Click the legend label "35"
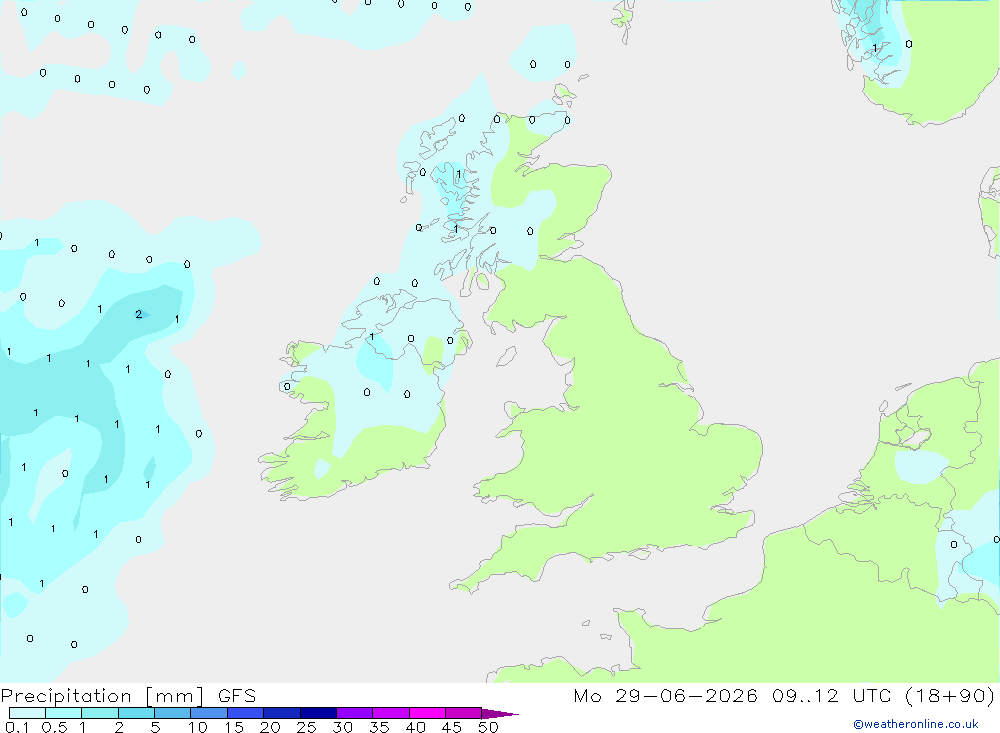Image resolution: width=1000 pixels, height=733 pixels. 379,727
